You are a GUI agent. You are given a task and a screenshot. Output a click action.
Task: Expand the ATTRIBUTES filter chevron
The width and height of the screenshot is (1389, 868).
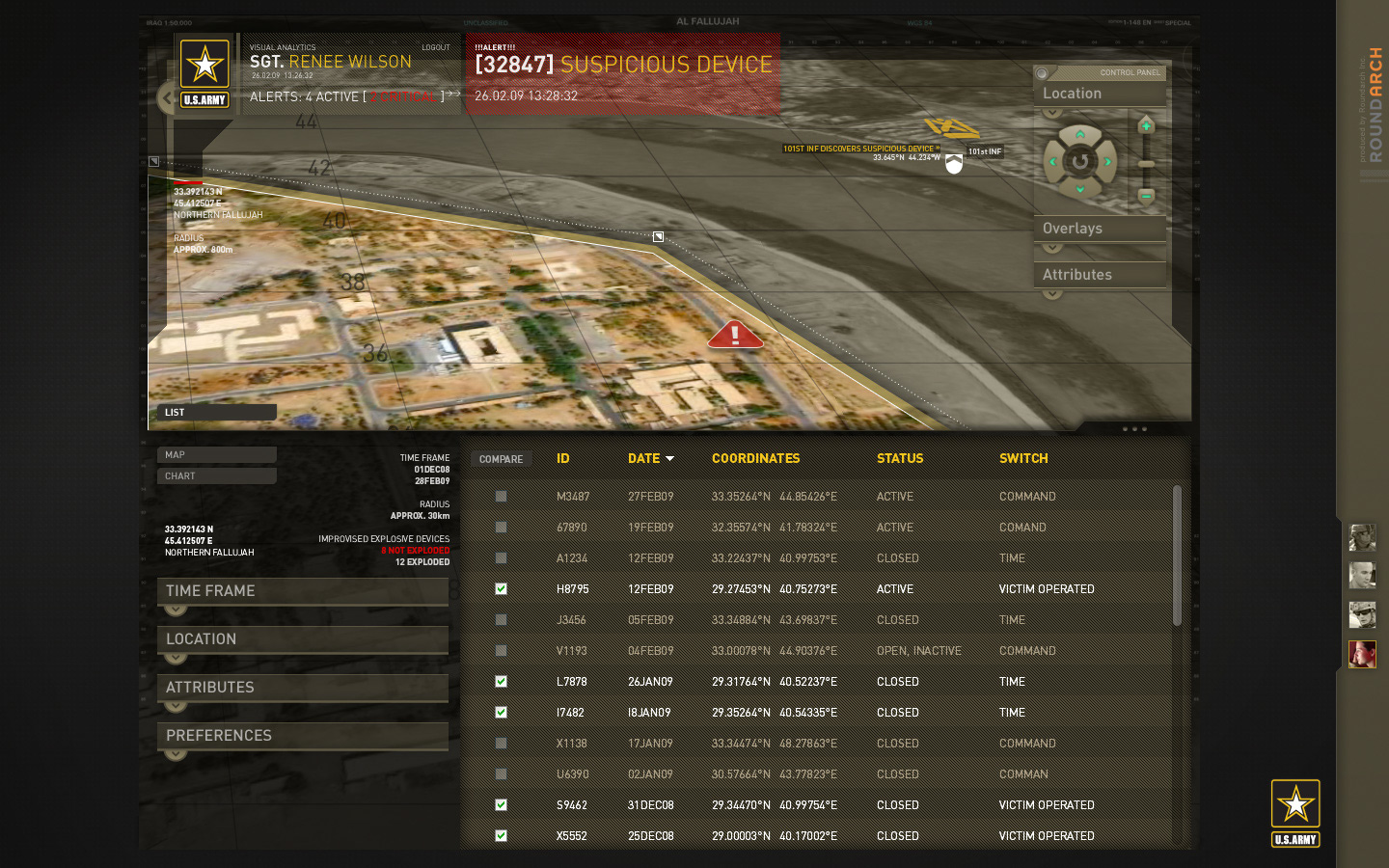click(x=176, y=706)
